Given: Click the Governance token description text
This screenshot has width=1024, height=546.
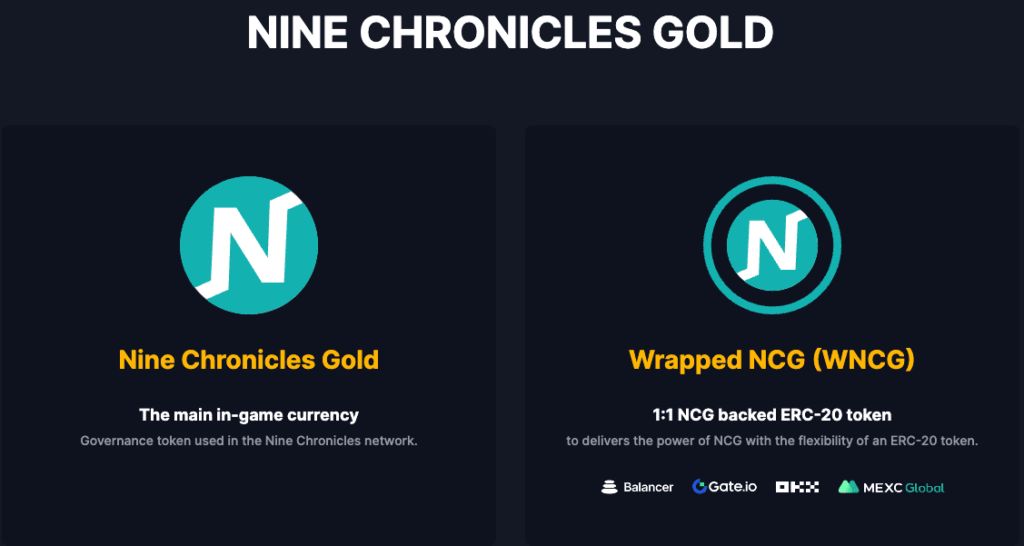Looking at the screenshot, I should [249, 441].
